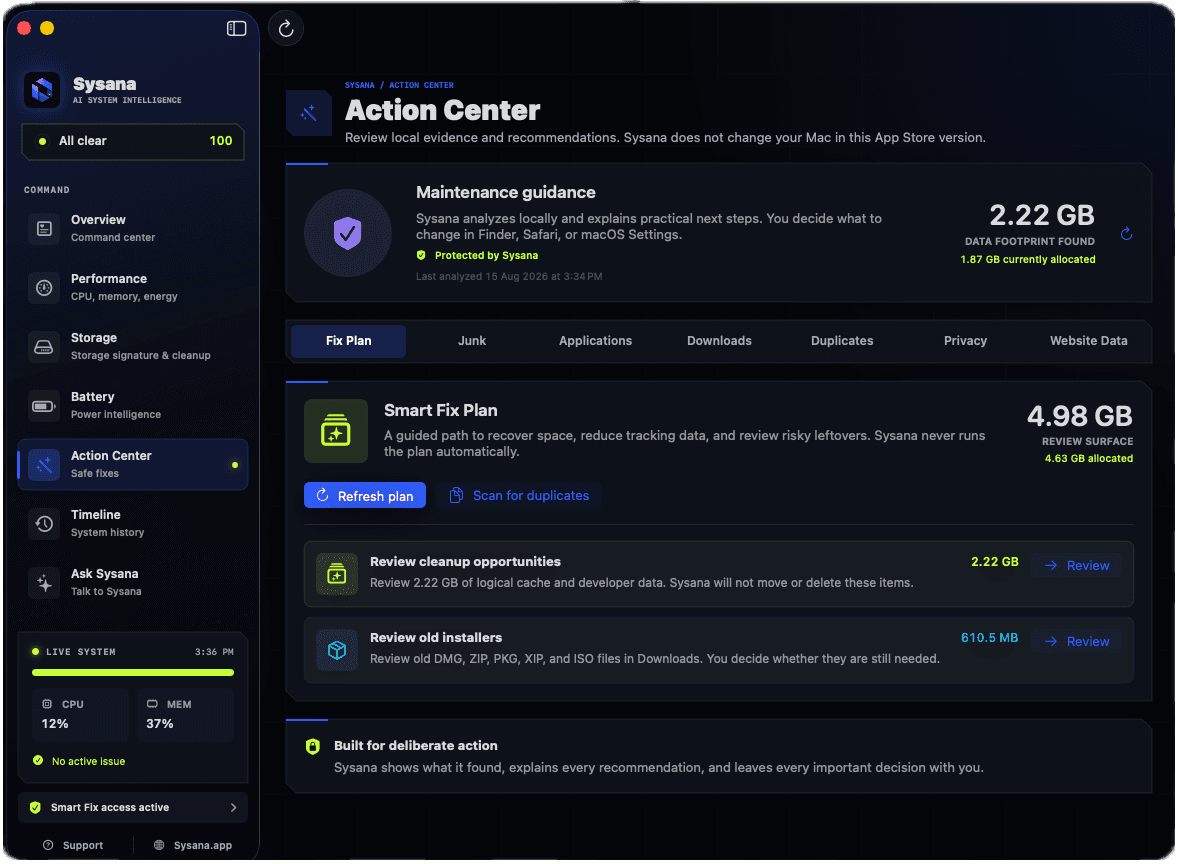1178x864 pixels.
Task: Click the 2.22 GB data footprint value
Action: click(1041, 216)
